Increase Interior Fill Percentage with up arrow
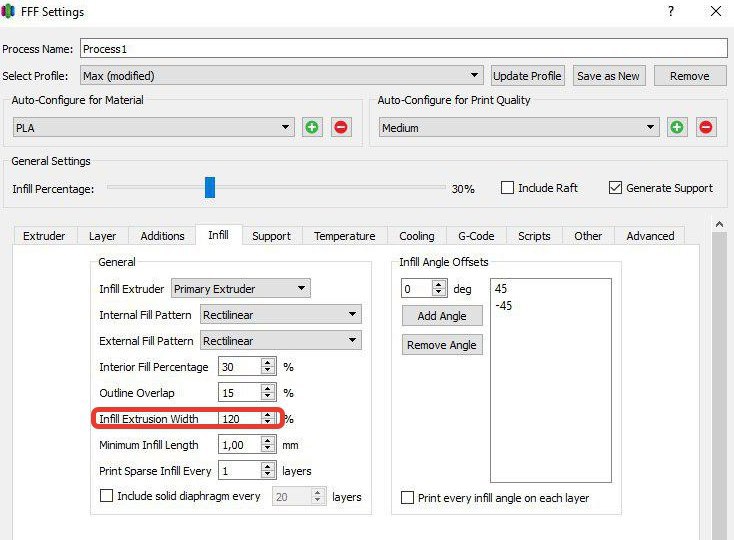 pyautogui.click(x=268, y=362)
